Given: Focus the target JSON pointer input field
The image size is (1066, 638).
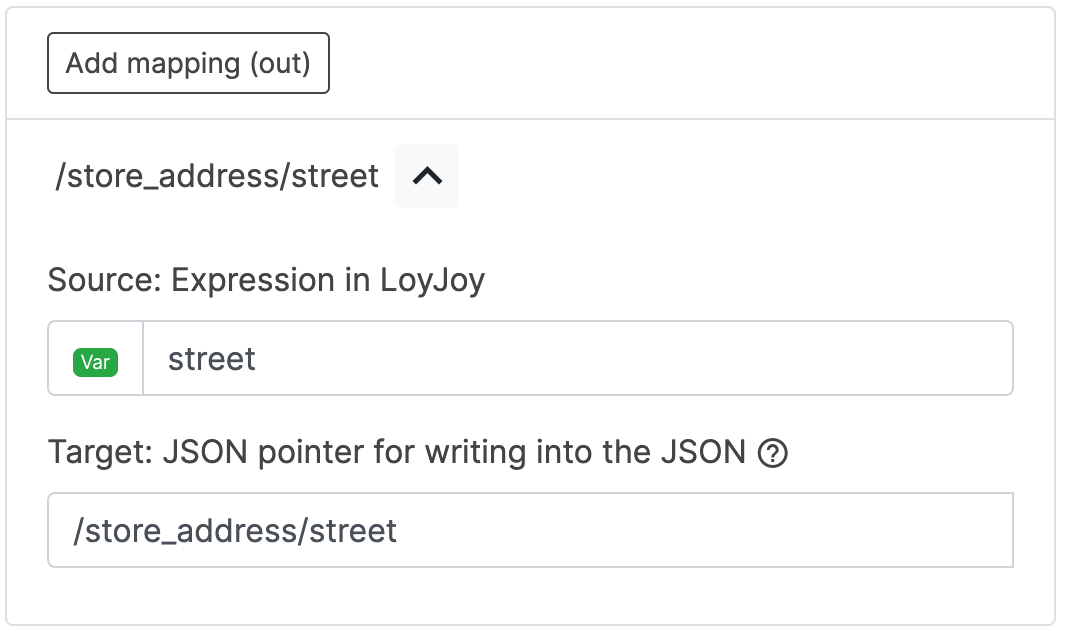Looking at the screenshot, I should (x=530, y=530).
